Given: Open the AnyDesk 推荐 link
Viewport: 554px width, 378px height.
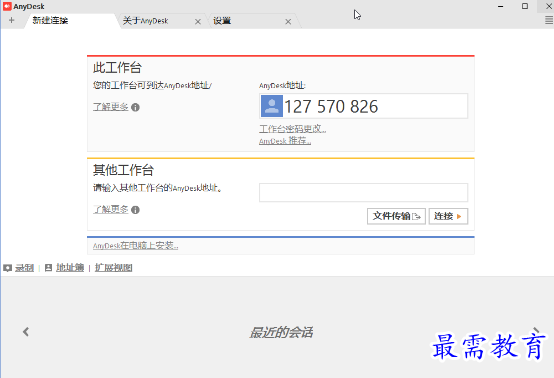Looking at the screenshot, I should tap(285, 141).
